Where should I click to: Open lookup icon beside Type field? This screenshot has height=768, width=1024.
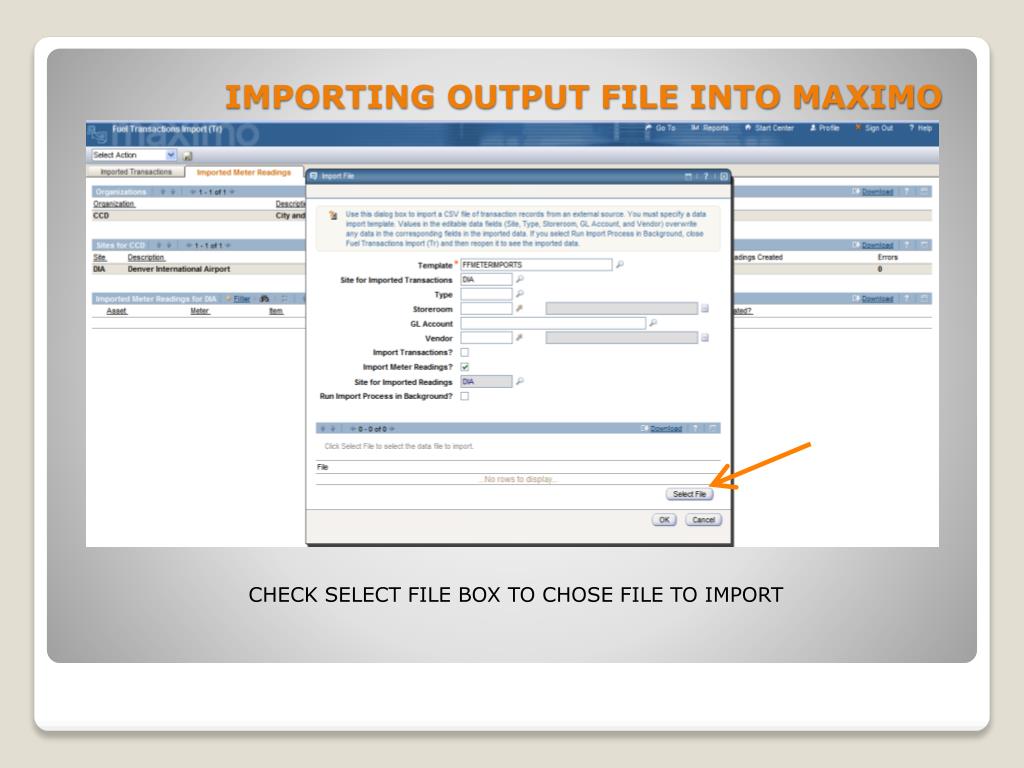(x=520, y=294)
